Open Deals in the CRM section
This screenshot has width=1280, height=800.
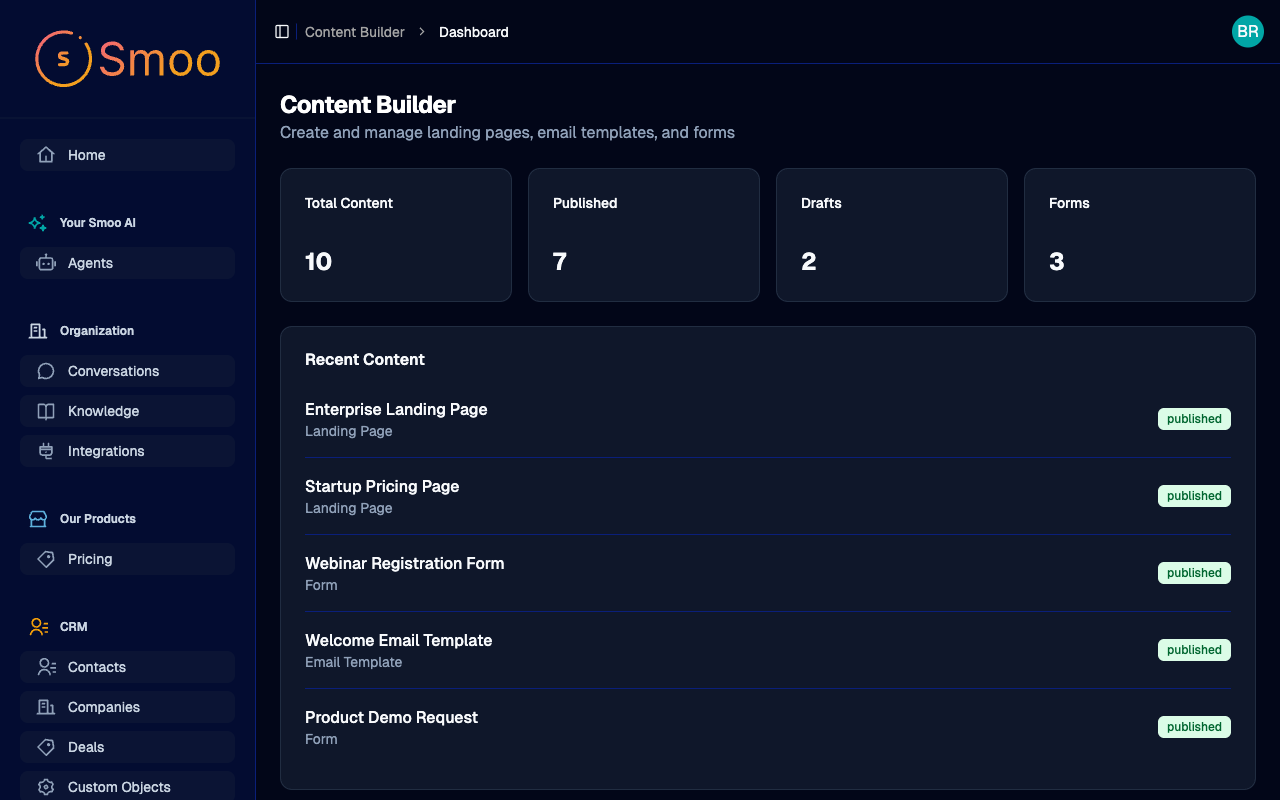pos(86,747)
